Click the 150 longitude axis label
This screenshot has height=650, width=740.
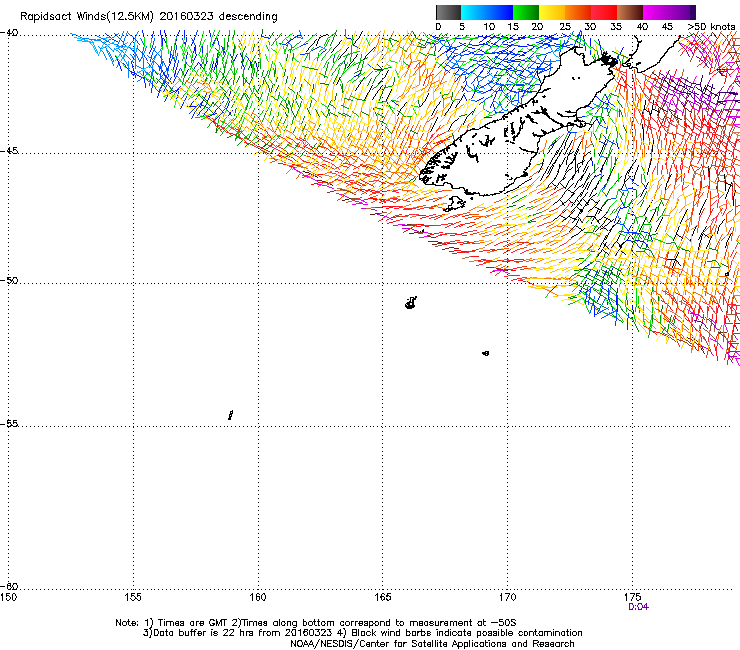[8, 597]
